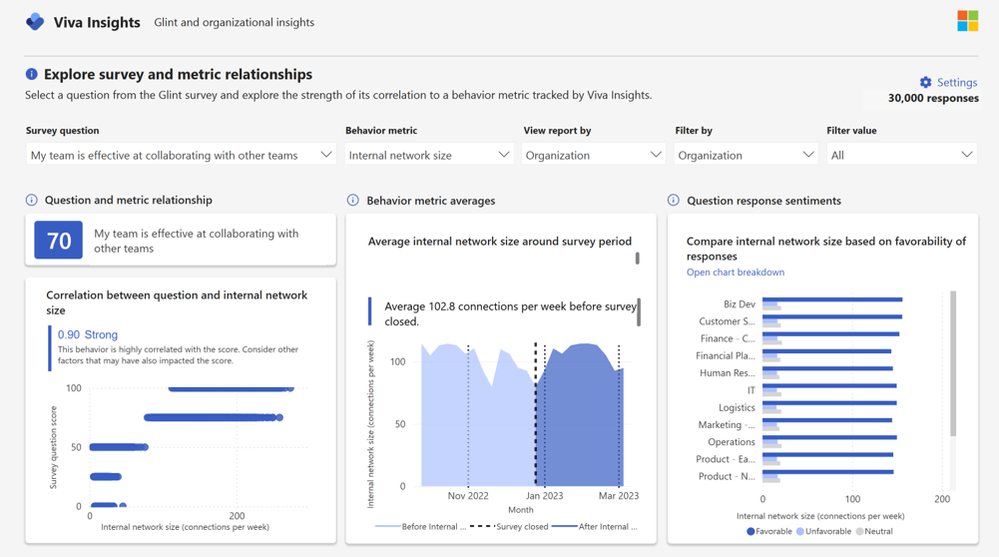
Task: Click the thick dashed survey closed marker line
Action: (x=536, y=414)
